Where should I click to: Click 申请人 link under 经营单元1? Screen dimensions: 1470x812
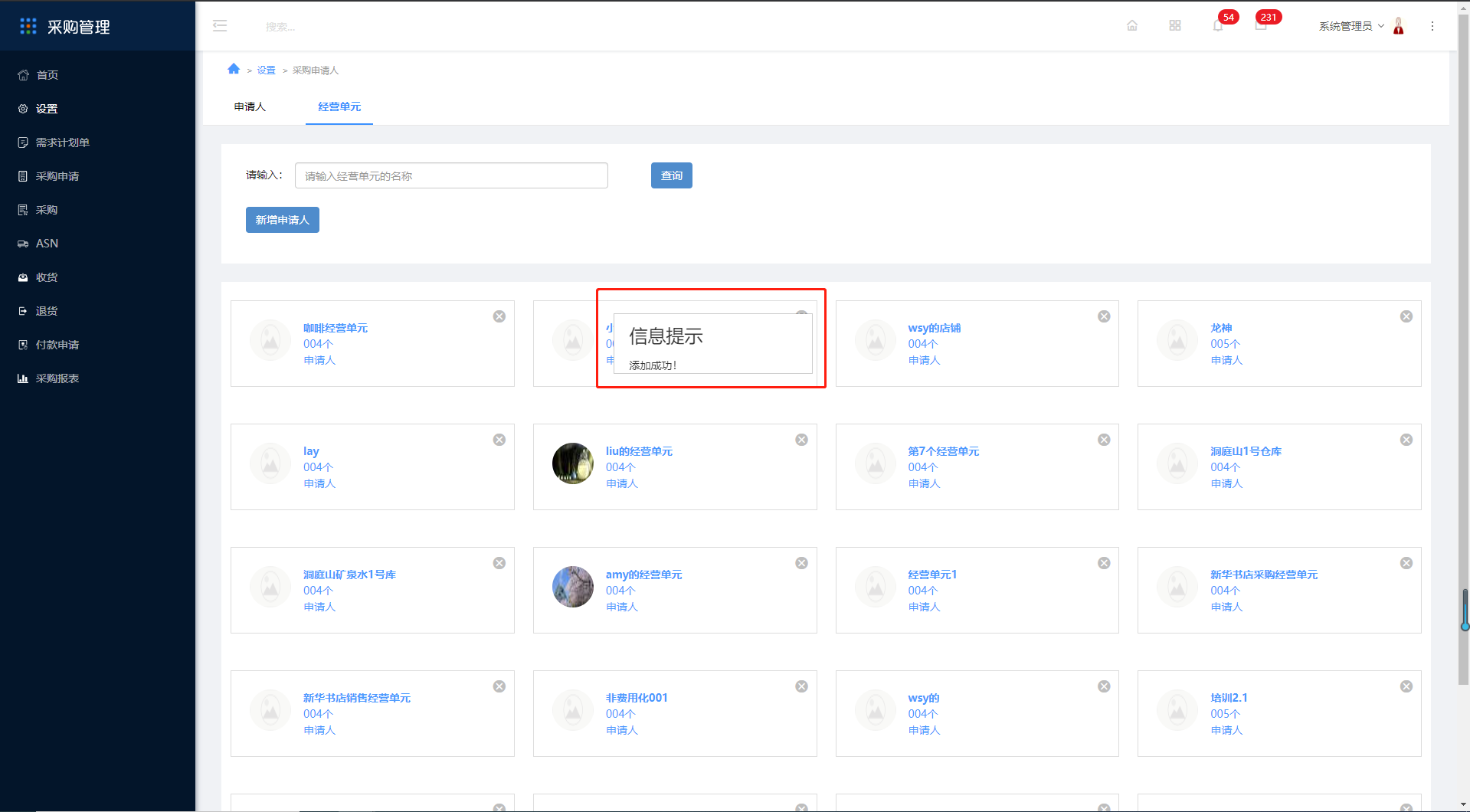(925, 607)
